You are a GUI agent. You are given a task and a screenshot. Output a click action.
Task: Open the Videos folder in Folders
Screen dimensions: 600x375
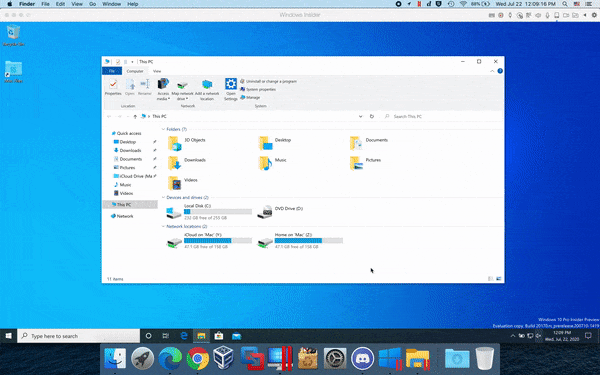coord(183,183)
